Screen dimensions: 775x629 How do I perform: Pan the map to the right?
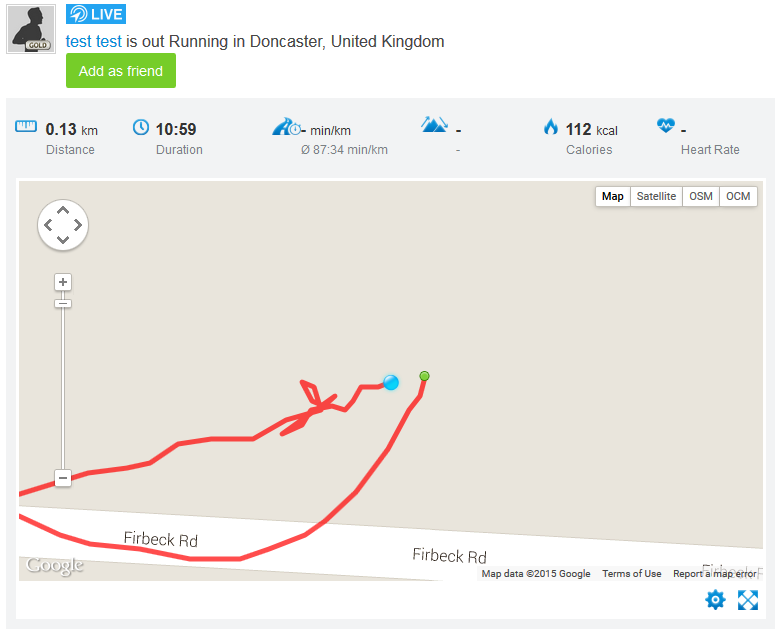(78, 225)
